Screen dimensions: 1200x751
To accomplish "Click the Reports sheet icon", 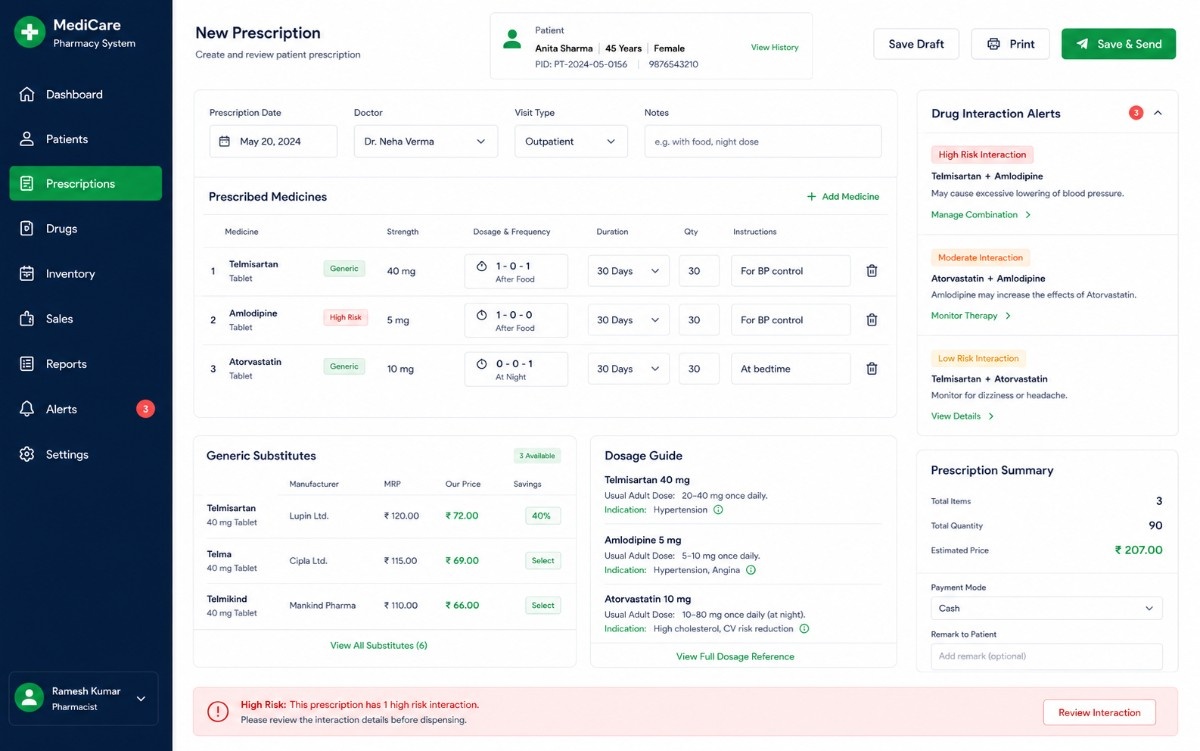I will click(27, 364).
